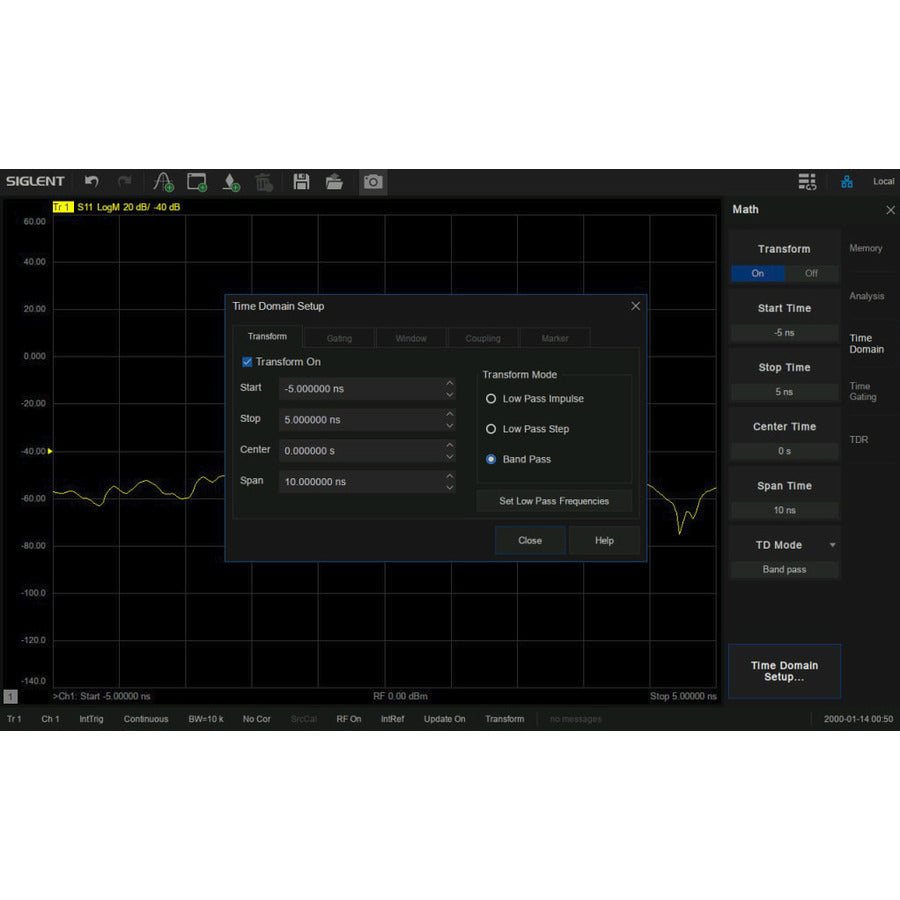This screenshot has height=900, width=900.
Task: Expand the TD Mode dropdown
Action: click(x=832, y=545)
